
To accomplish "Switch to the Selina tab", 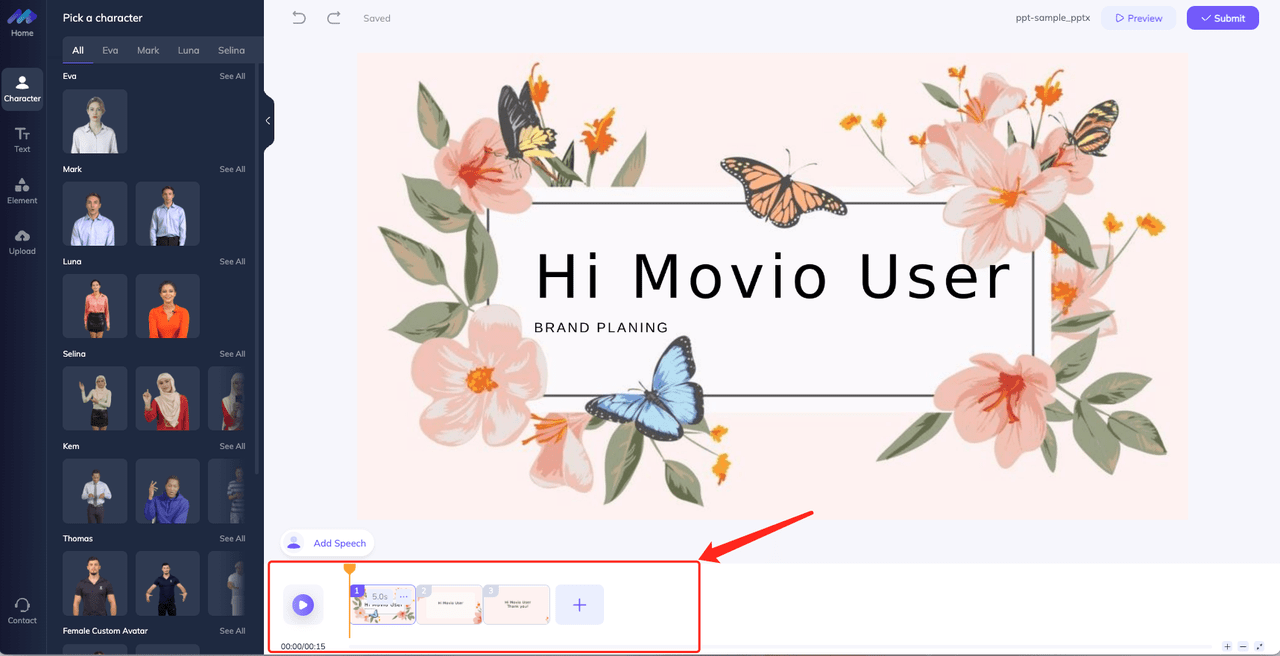I will (231, 50).
